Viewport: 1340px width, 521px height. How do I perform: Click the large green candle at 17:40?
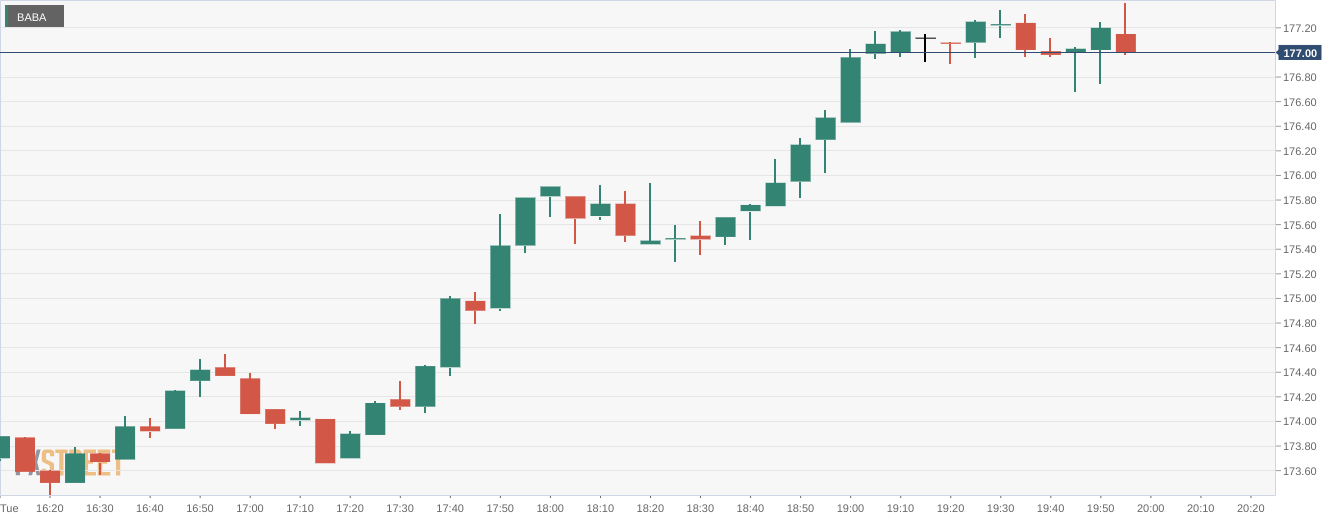[x=450, y=333]
